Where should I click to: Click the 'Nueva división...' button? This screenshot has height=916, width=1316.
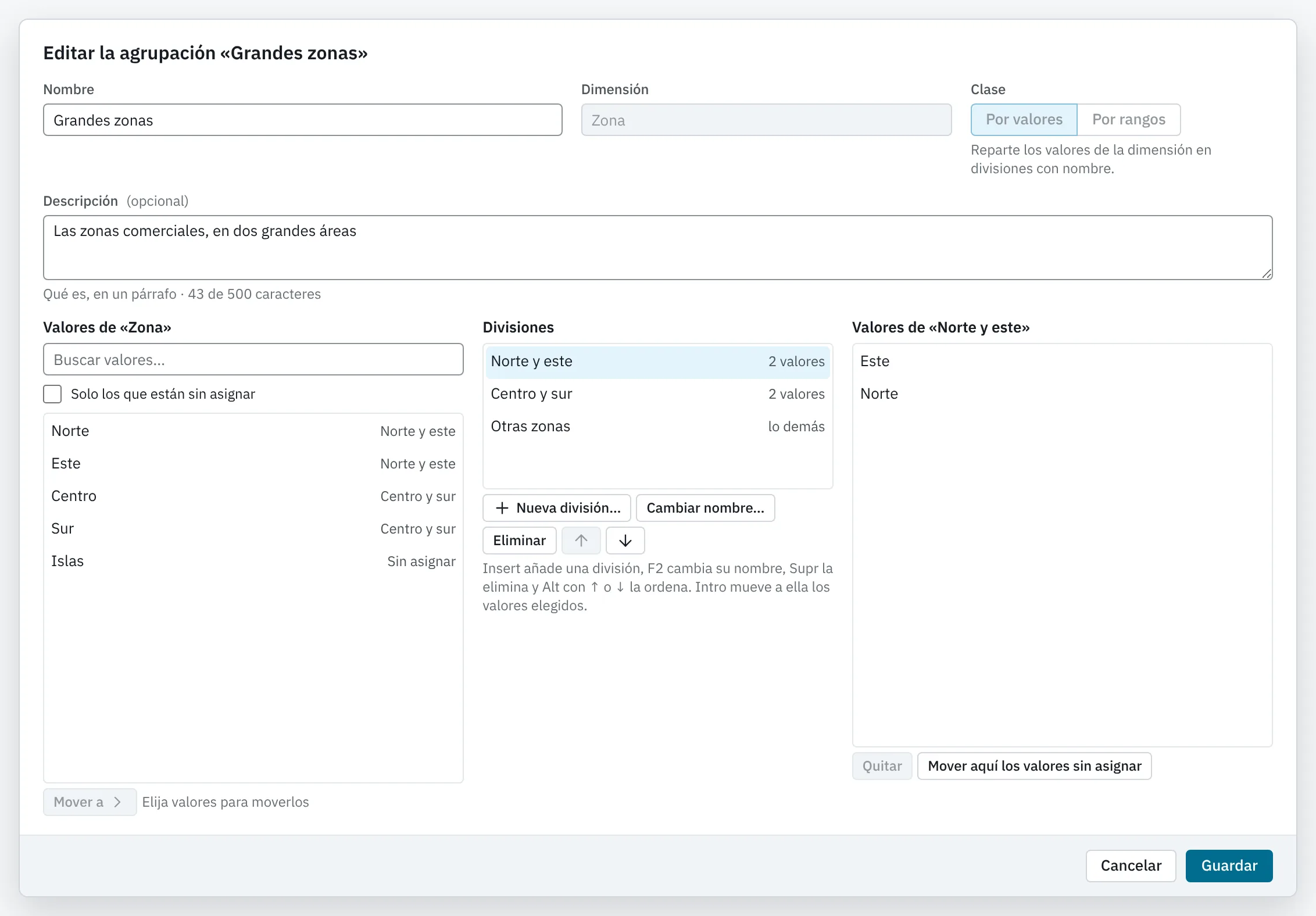click(556, 508)
